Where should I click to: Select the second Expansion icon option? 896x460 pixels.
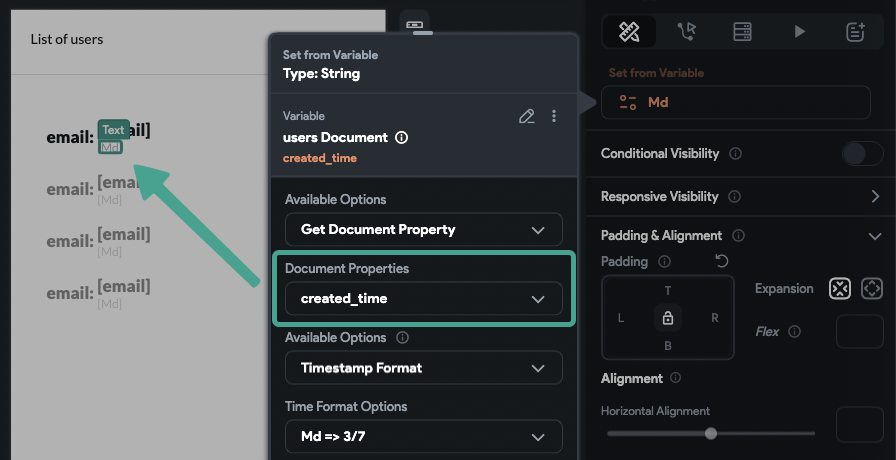872,289
